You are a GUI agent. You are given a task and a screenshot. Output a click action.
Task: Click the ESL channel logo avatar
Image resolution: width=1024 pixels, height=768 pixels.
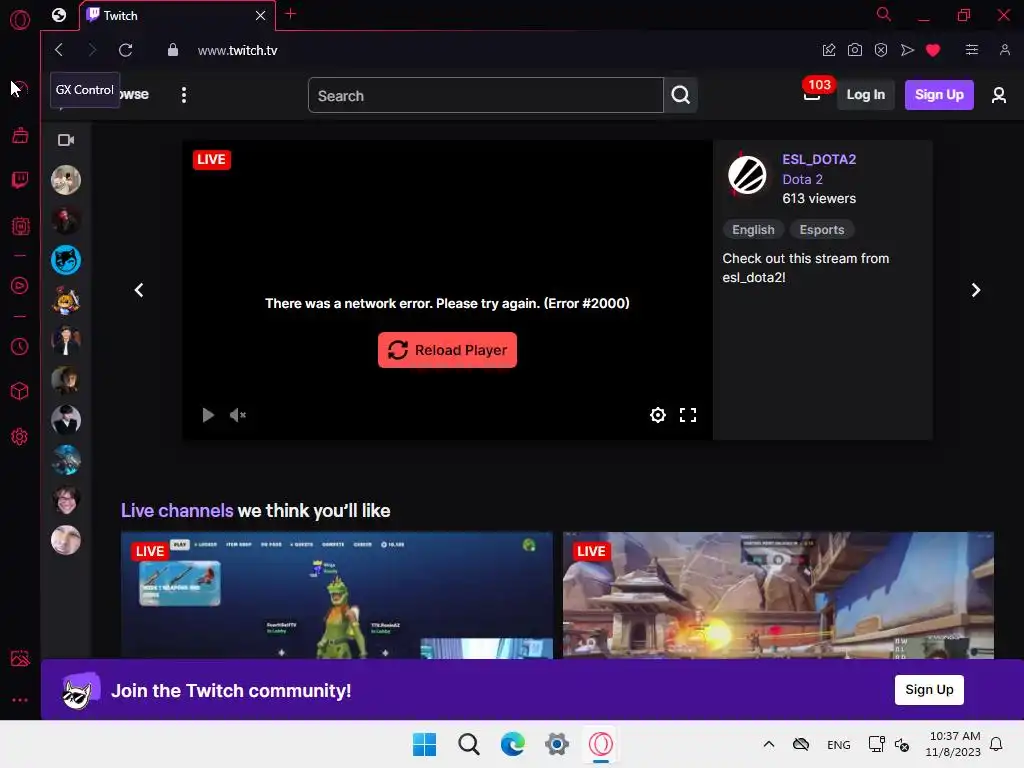746,174
